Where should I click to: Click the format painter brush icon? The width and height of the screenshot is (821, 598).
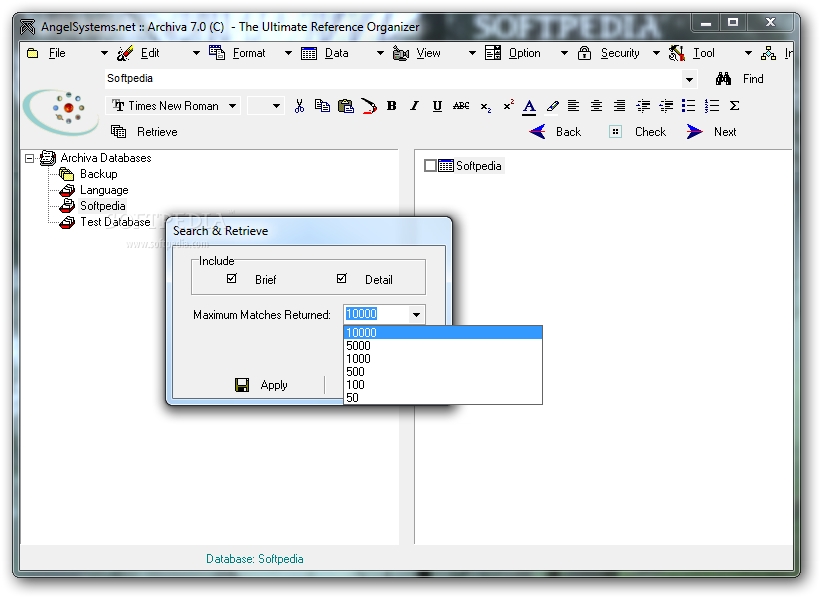pos(369,106)
